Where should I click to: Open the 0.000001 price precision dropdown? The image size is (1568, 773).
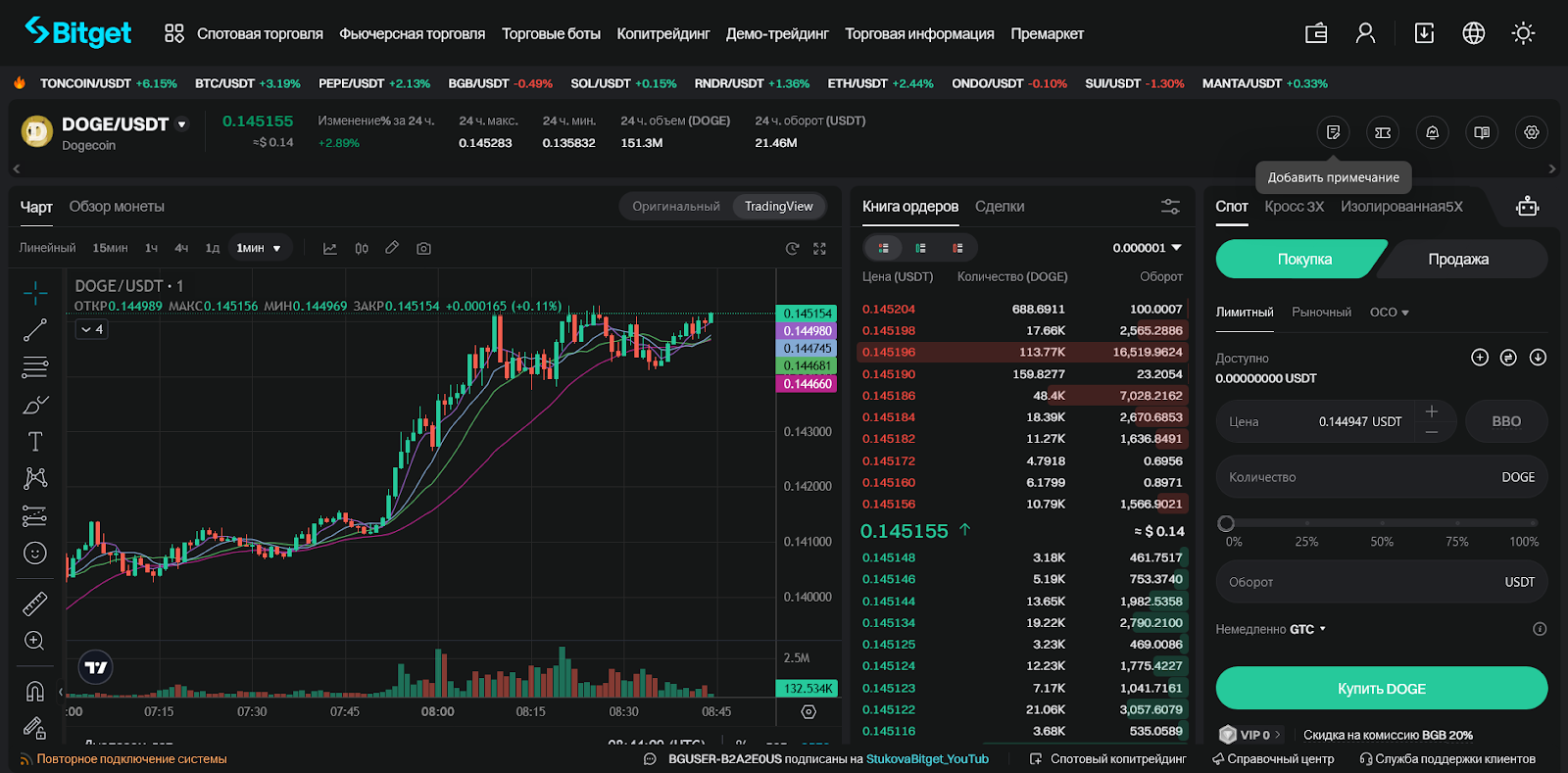tap(1148, 248)
